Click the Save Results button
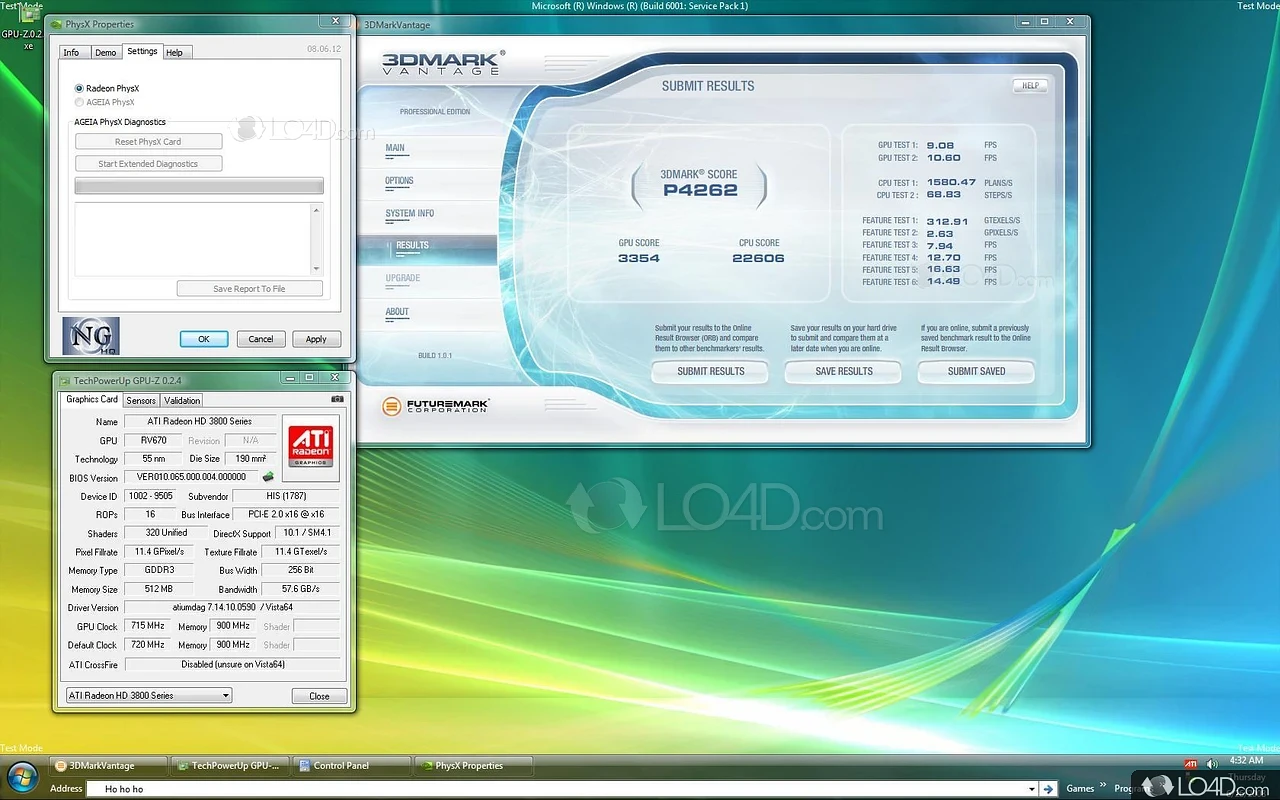This screenshot has height=800, width=1280. [844, 372]
